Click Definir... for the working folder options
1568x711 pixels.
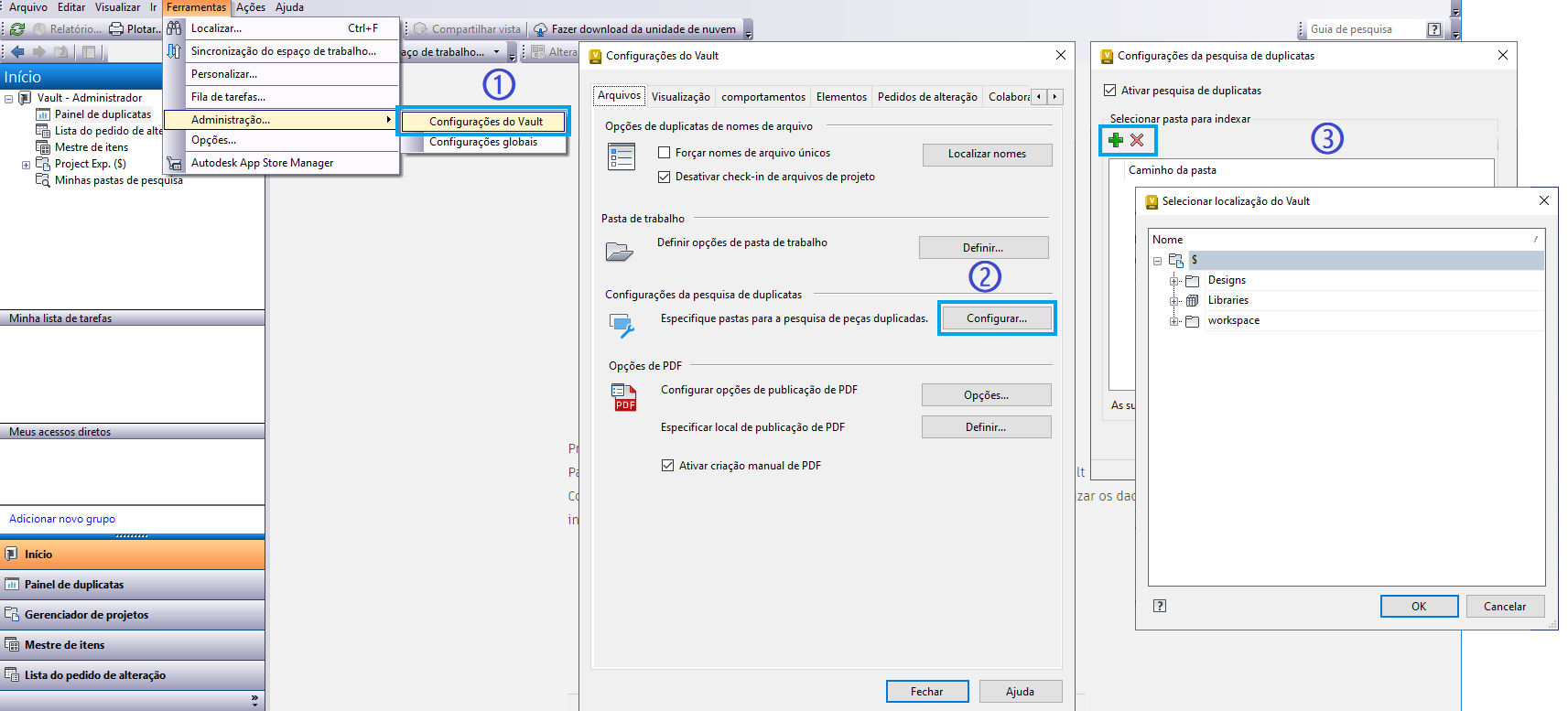(983, 248)
